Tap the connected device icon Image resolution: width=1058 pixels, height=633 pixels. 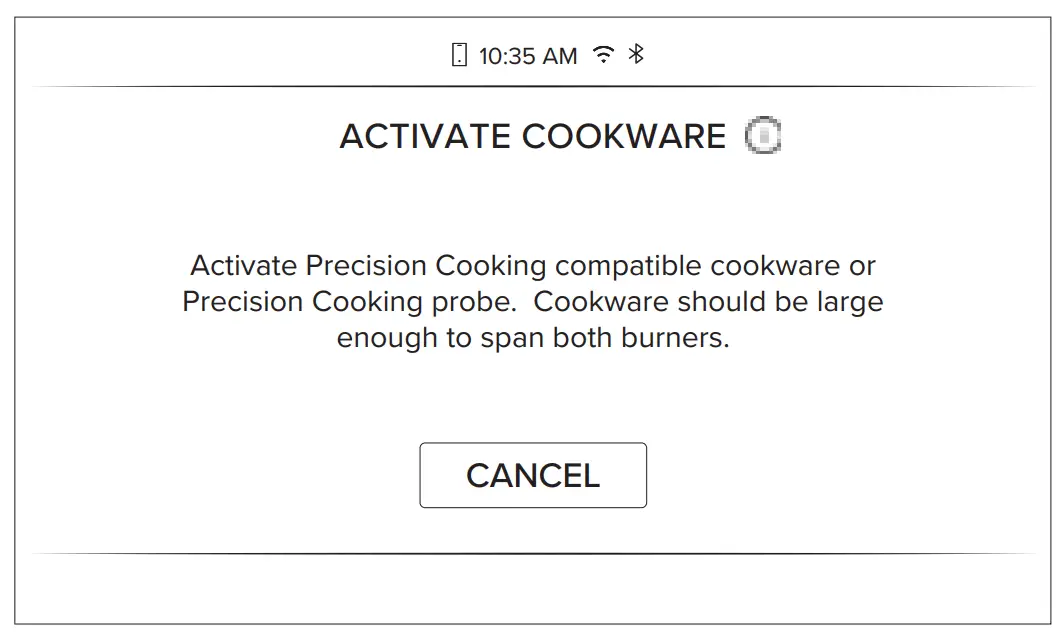pos(461,55)
